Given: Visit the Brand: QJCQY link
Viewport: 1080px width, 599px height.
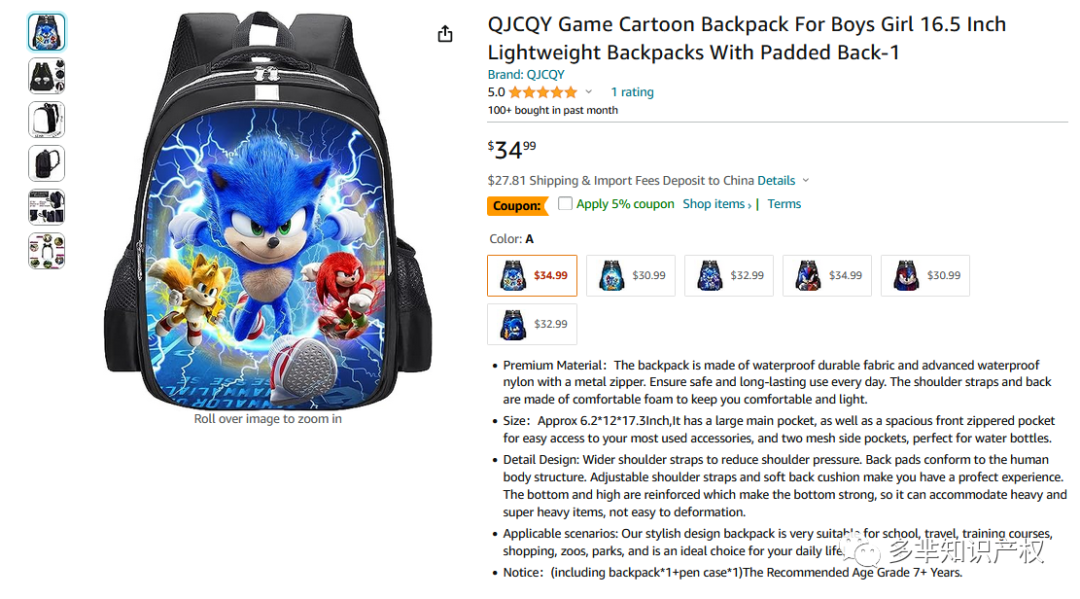Looking at the screenshot, I should click(526, 74).
